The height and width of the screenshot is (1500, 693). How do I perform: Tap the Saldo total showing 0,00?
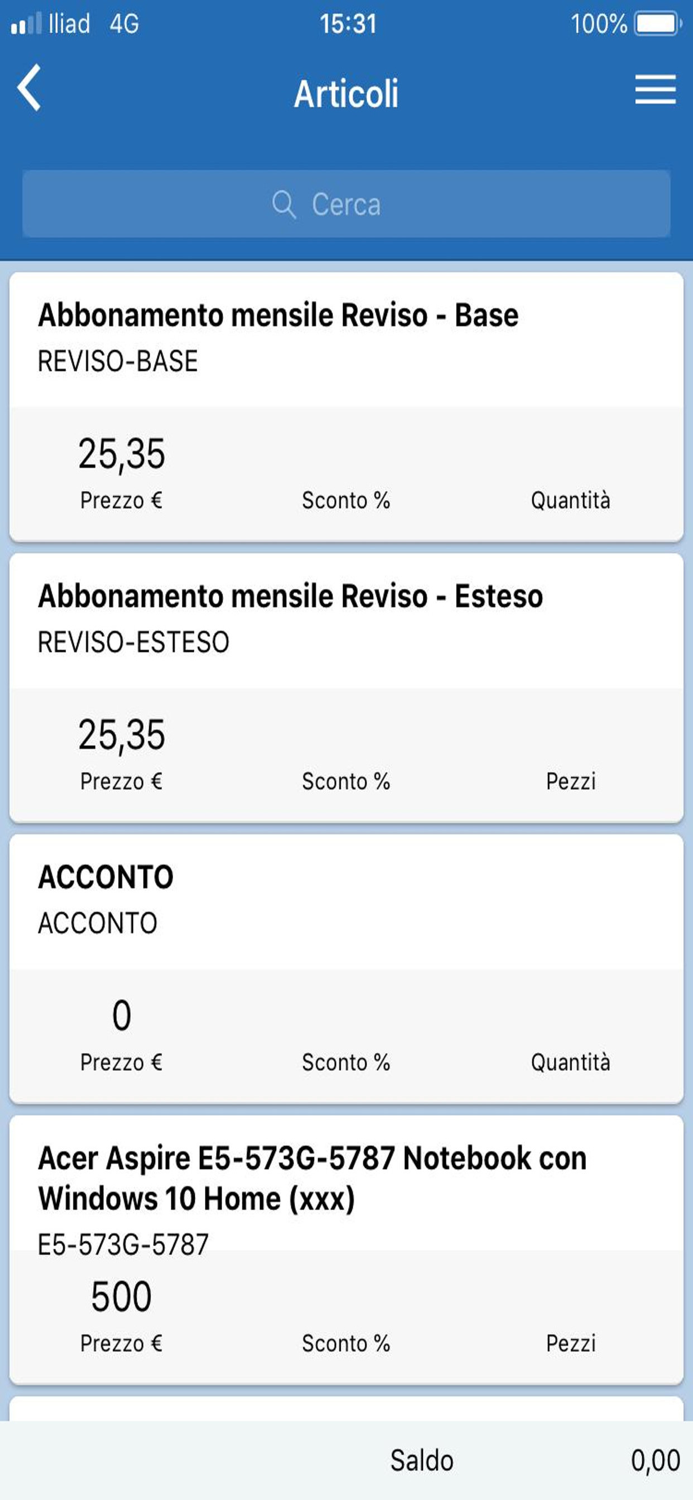655,1461
